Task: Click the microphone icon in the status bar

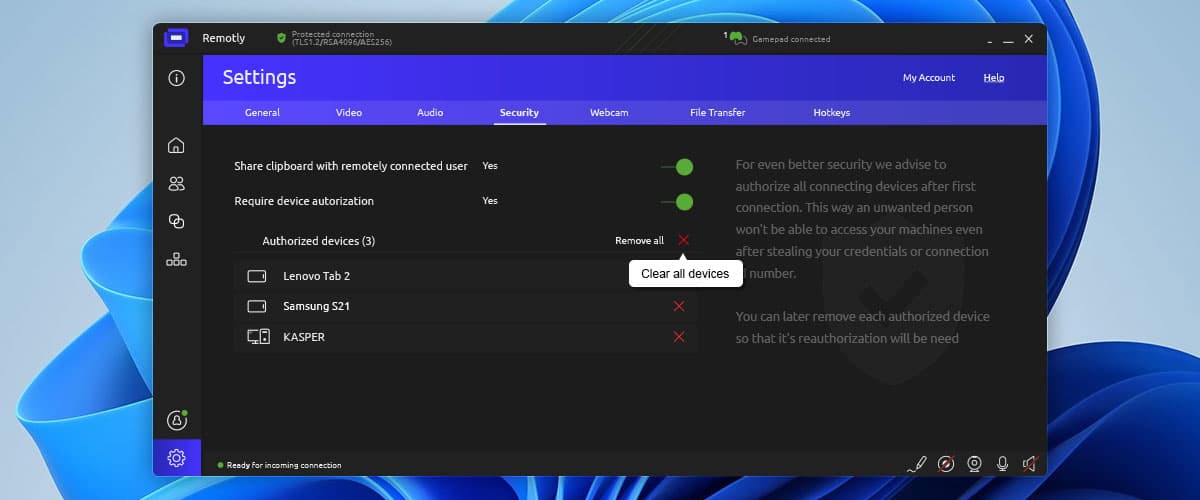Action: [x=1002, y=464]
